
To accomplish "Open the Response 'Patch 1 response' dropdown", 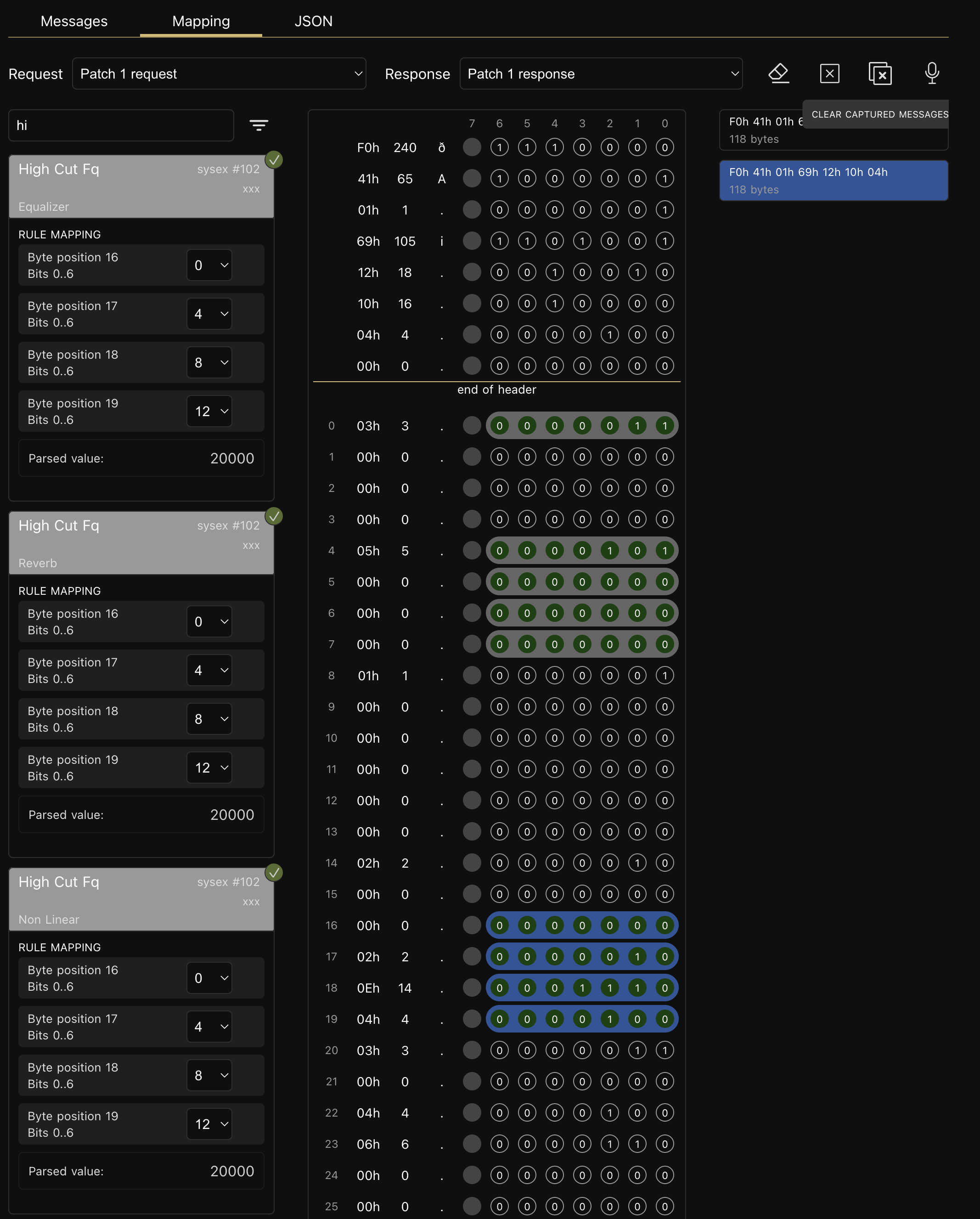I will (x=601, y=73).
